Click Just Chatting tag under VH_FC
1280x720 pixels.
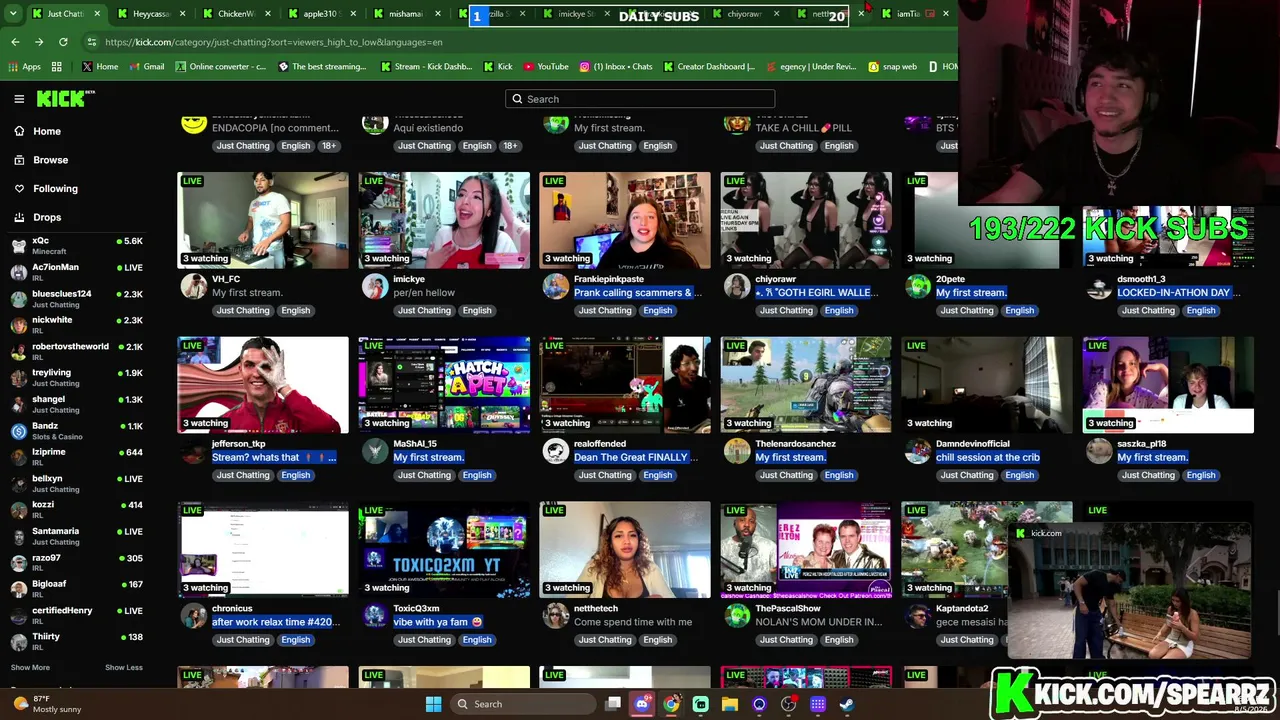(243, 310)
